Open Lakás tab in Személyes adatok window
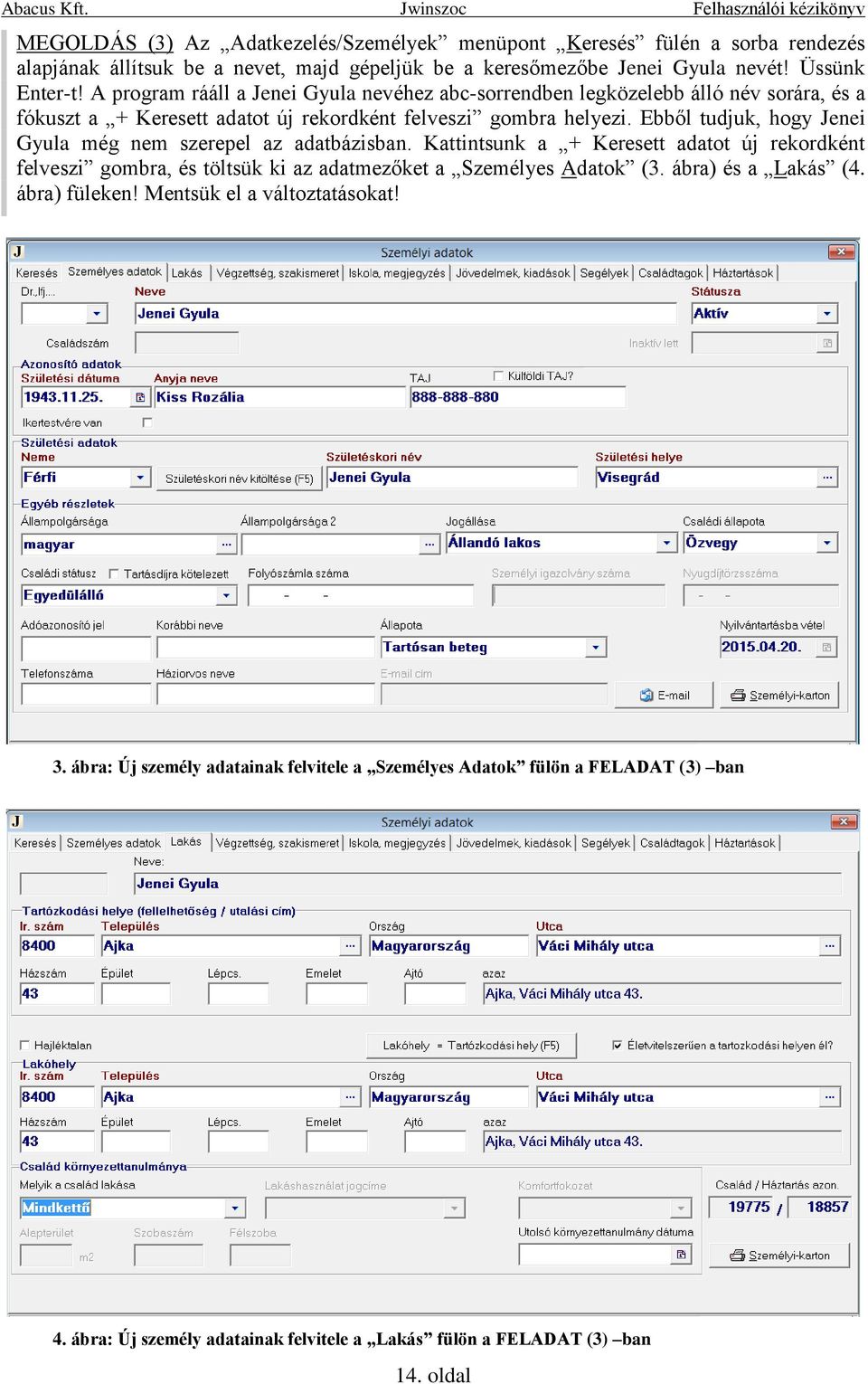 (x=187, y=273)
